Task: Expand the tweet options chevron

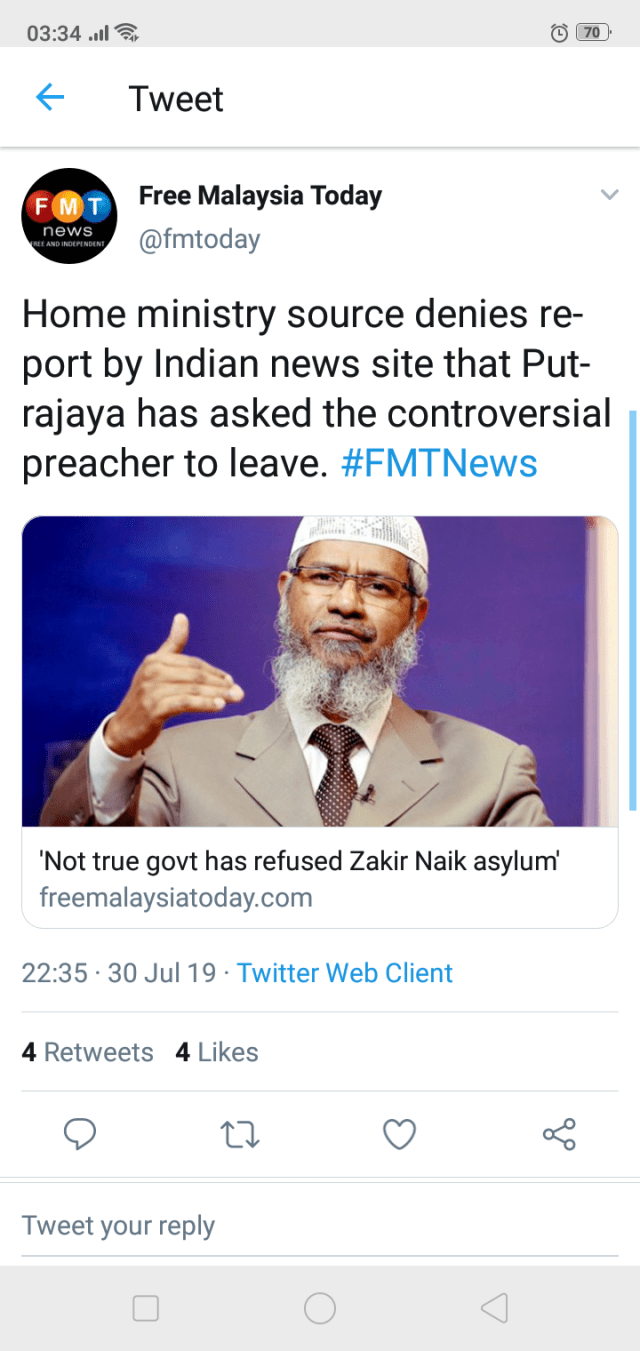Action: pos(609,195)
